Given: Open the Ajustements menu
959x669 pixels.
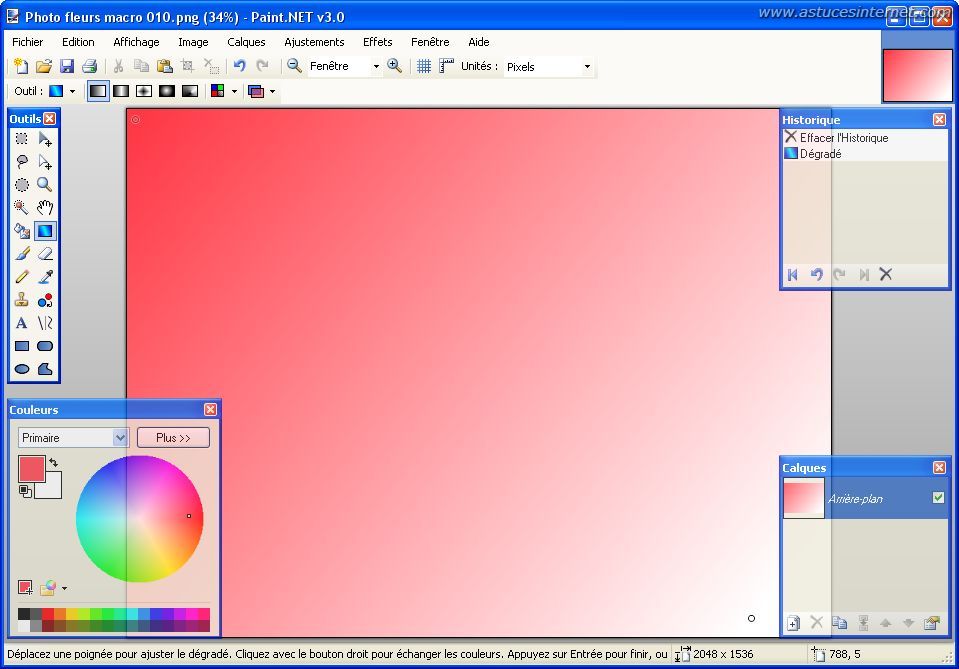Looking at the screenshot, I should (x=314, y=42).
